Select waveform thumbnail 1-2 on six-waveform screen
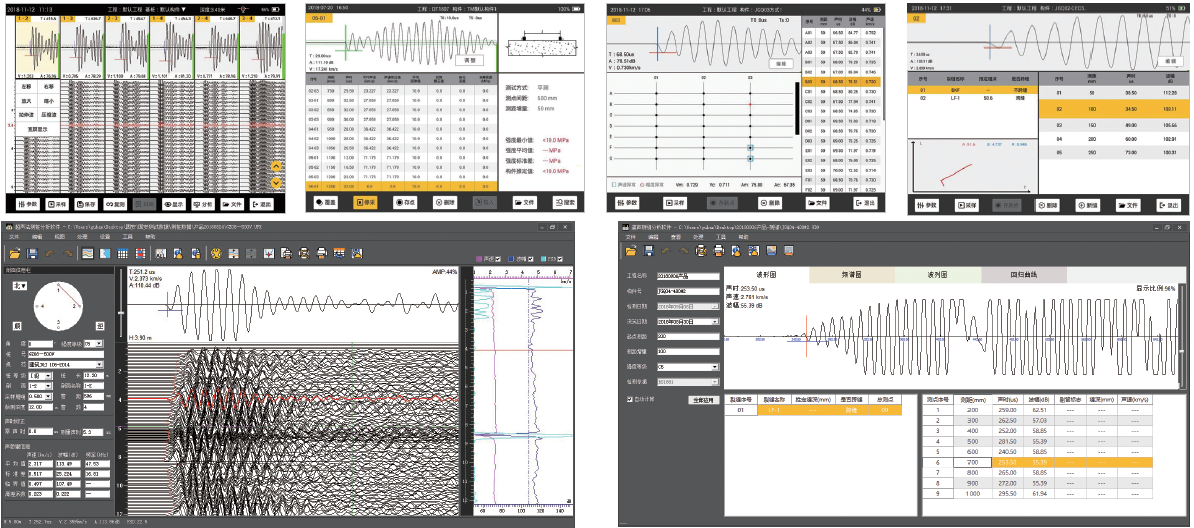The image size is (1194, 528). [37, 46]
